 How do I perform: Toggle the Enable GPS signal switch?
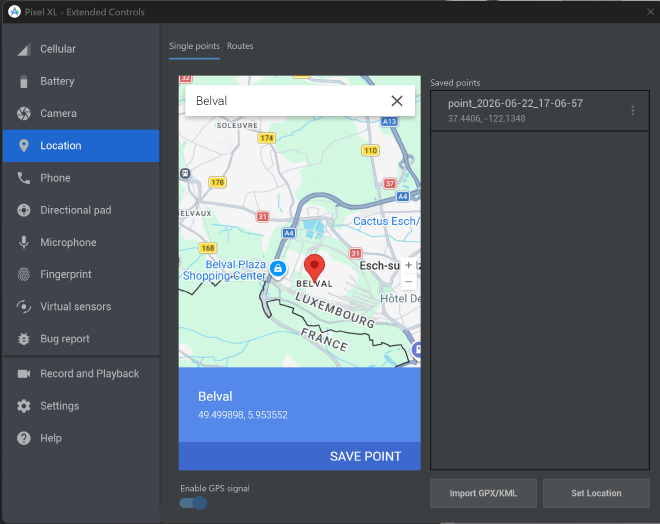[x=193, y=503]
